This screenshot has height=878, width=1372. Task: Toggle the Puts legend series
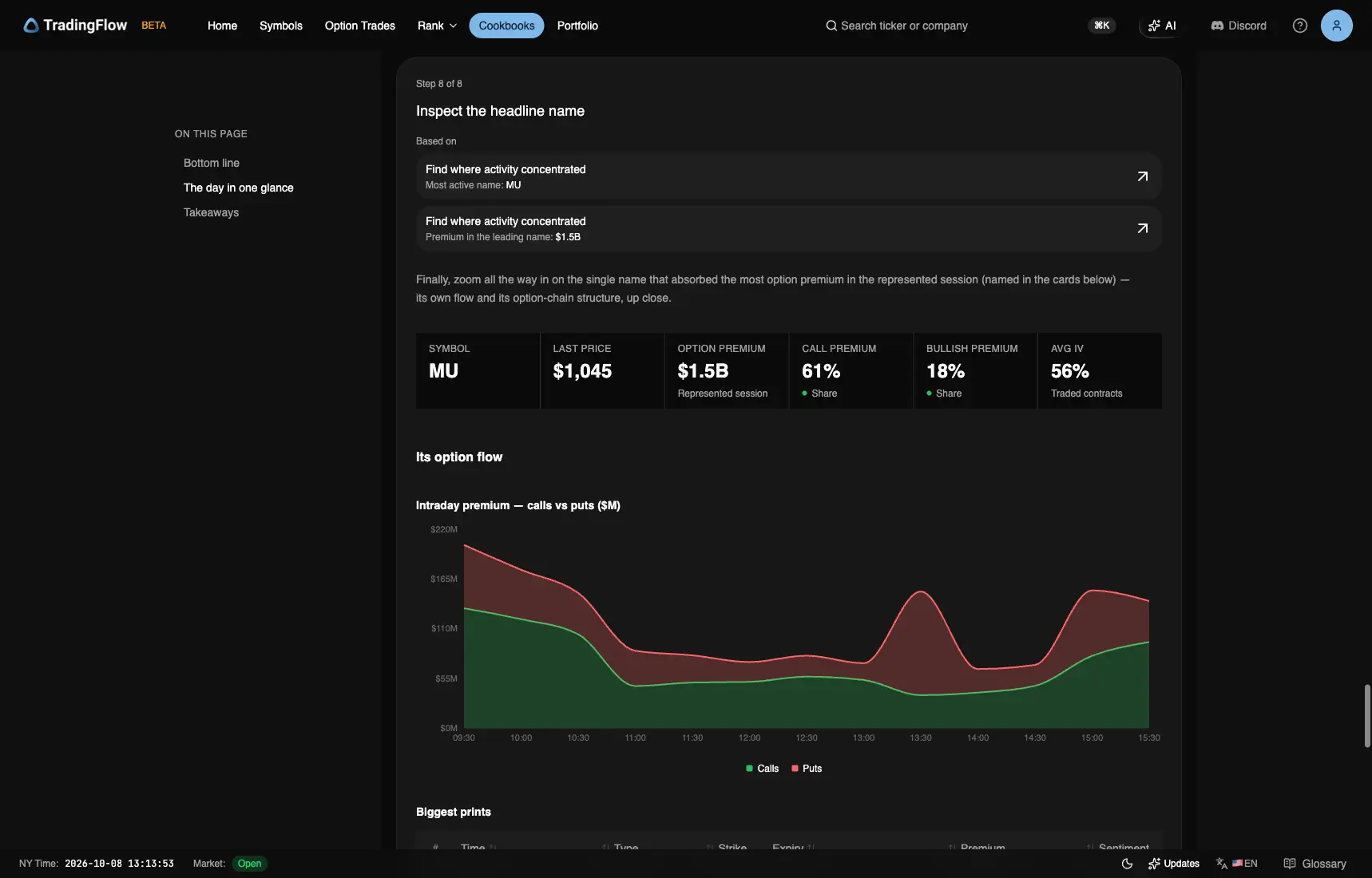click(x=807, y=769)
